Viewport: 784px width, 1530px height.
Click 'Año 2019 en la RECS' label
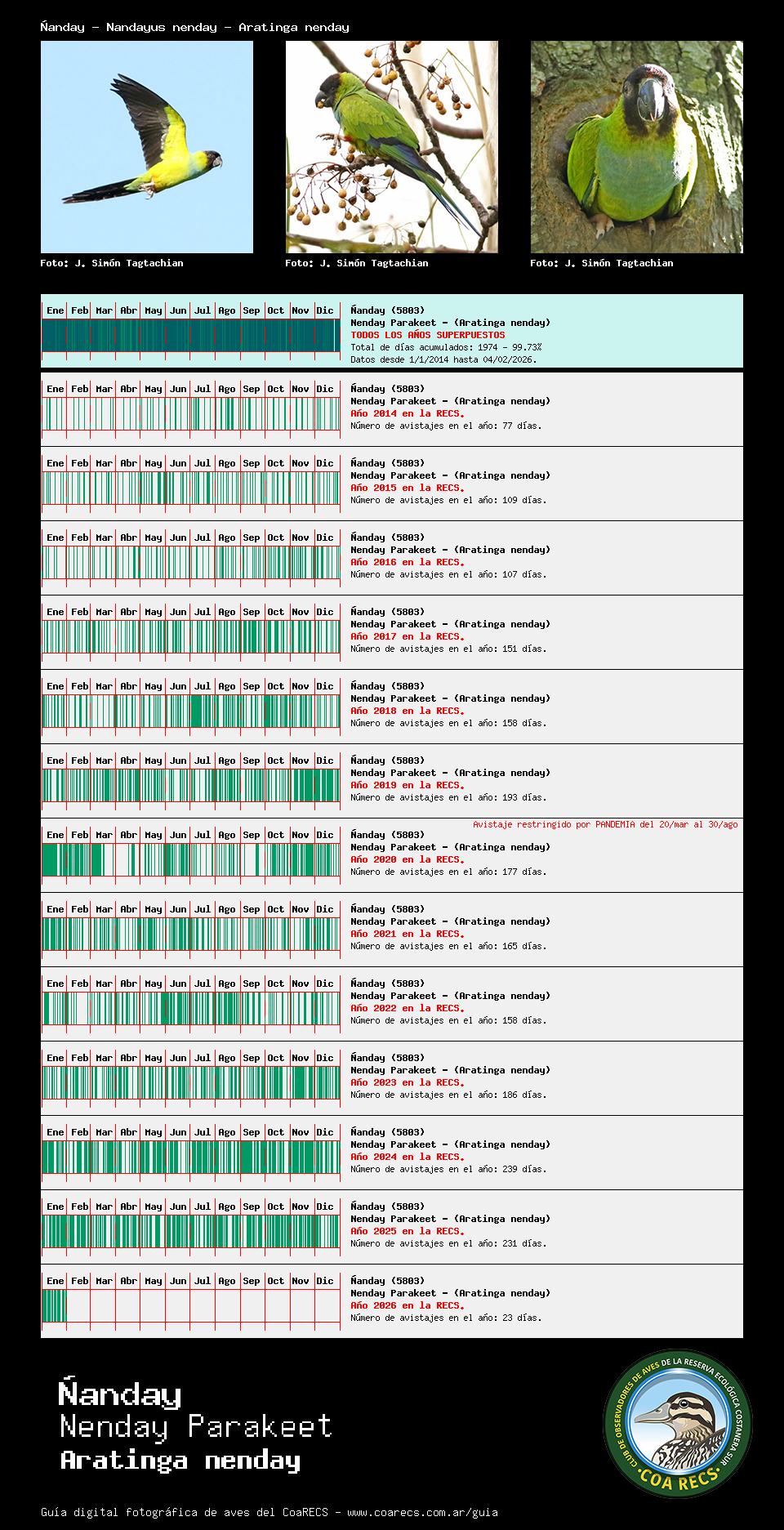(407, 785)
